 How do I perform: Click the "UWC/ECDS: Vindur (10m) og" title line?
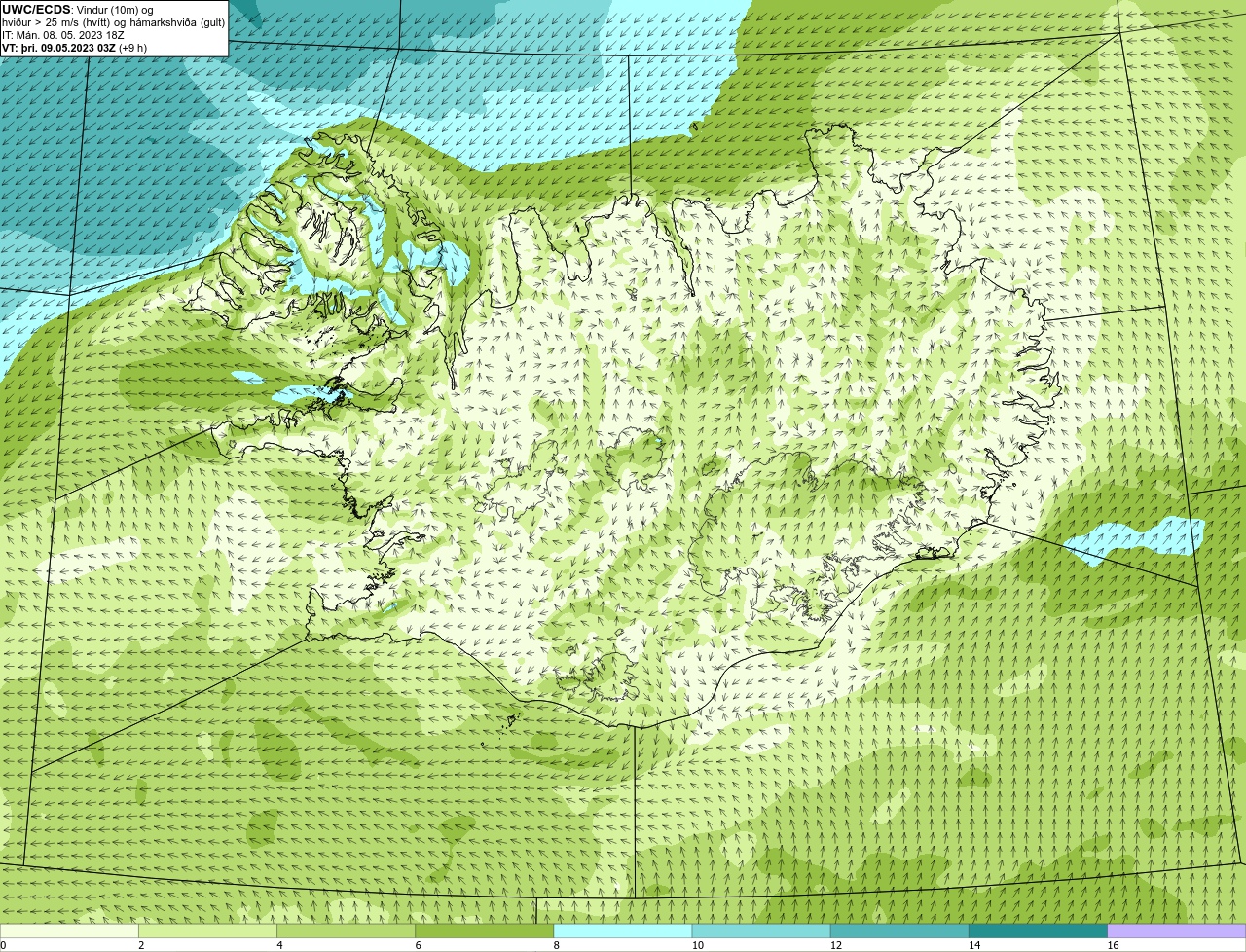(x=78, y=10)
